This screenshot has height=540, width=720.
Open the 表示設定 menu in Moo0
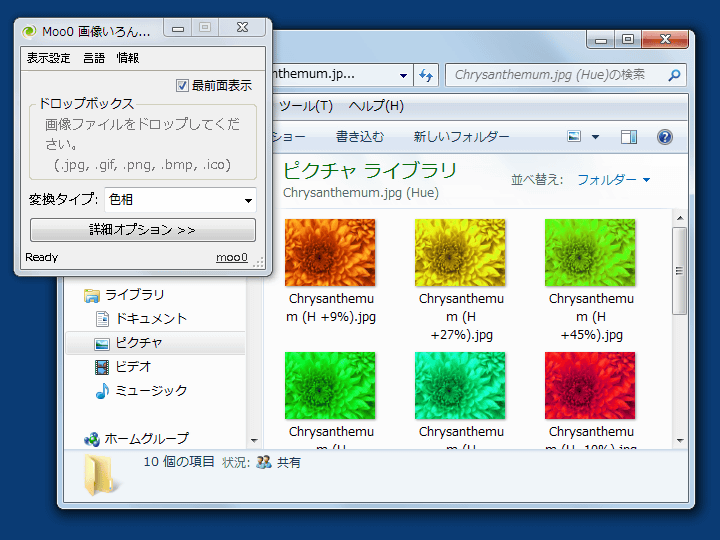pyautogui.click(x=48, y=58)
